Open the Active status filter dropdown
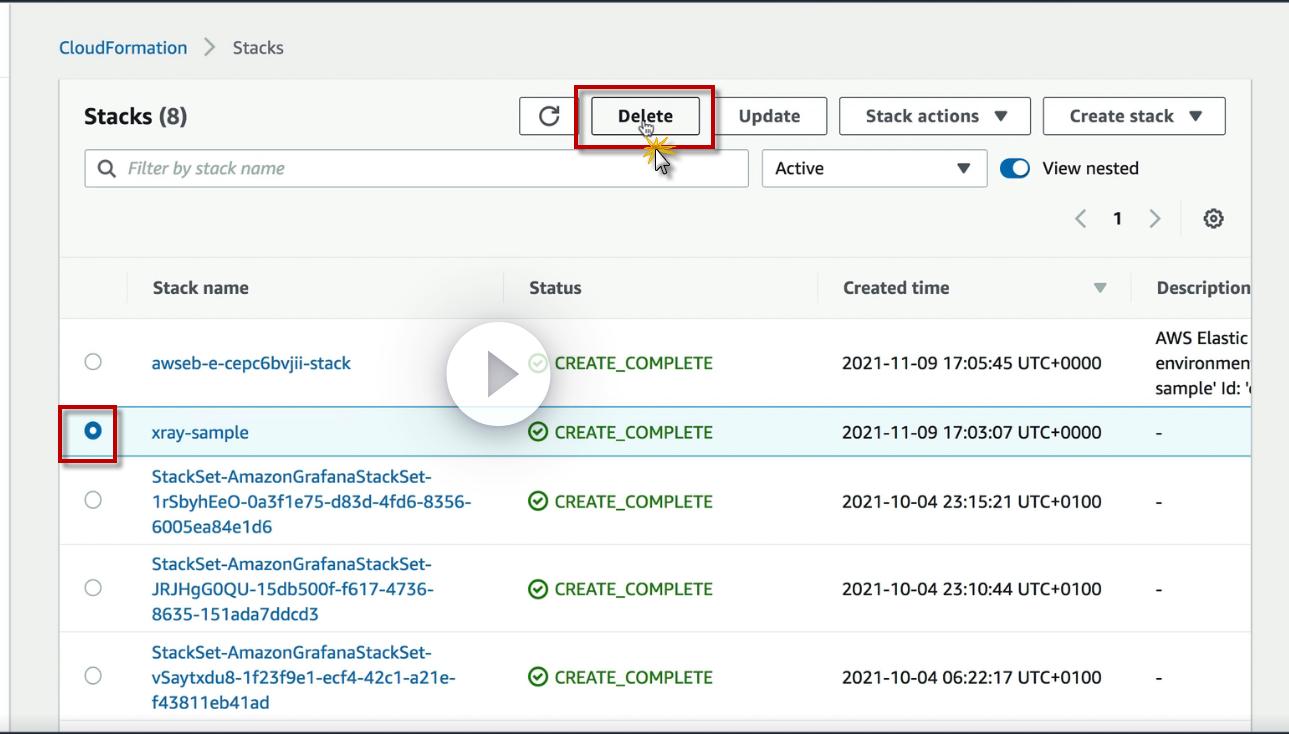Image resolution: width=1289 pixels, height=734 pixels. click(874, 169)
